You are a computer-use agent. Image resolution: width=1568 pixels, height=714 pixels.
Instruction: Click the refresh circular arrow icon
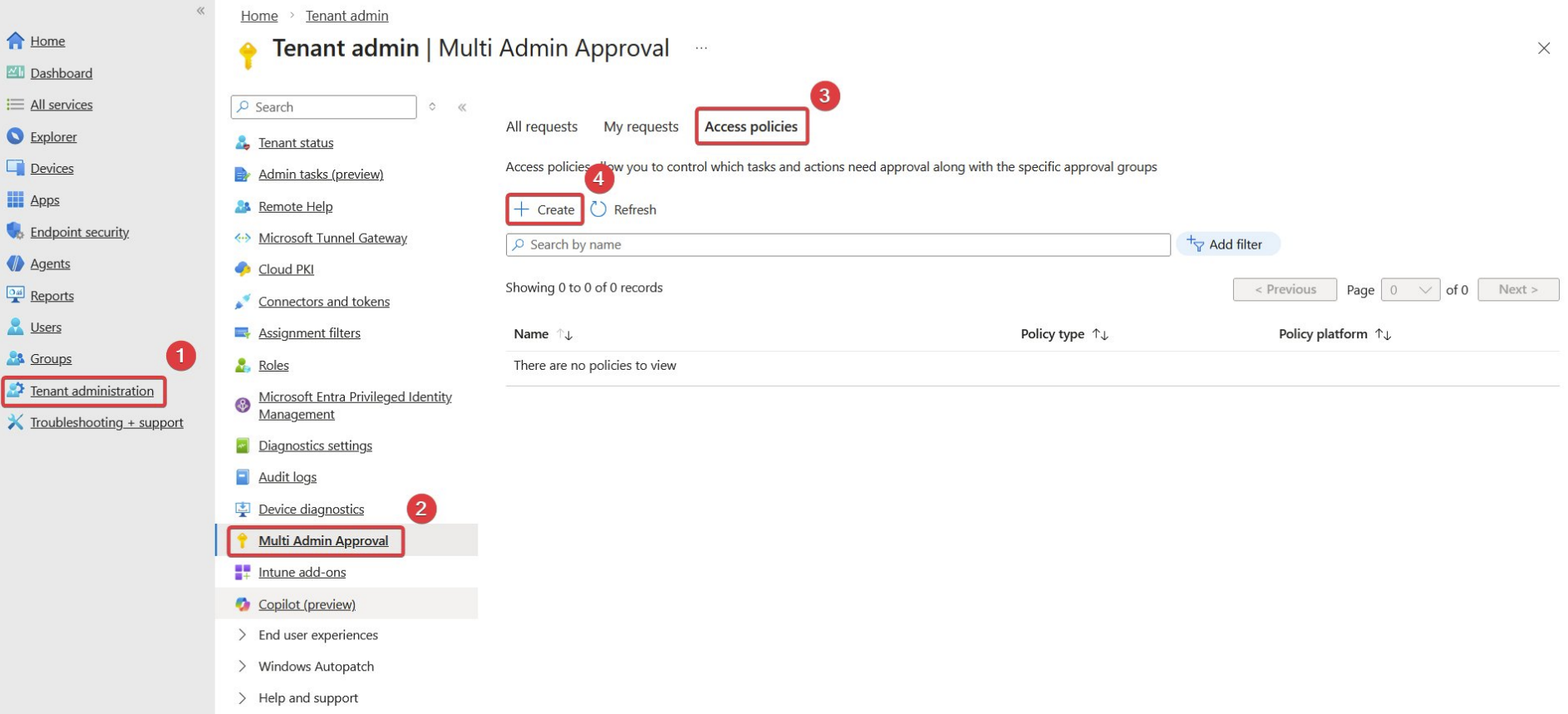pyautogui.click(x=598, y=209)
